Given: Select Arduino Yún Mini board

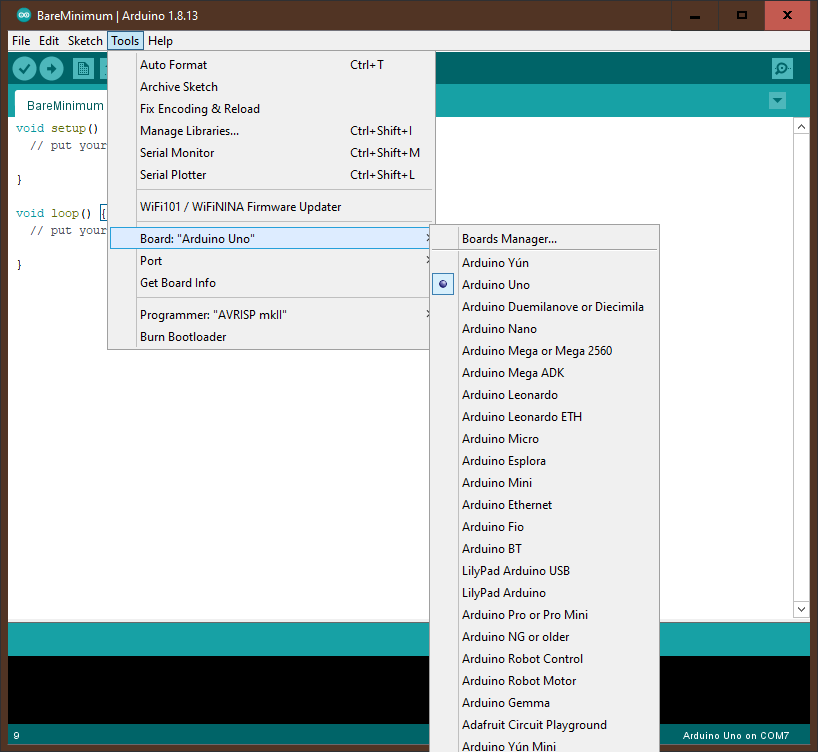Looking at the screenshot, I should (x=545, y=745).
